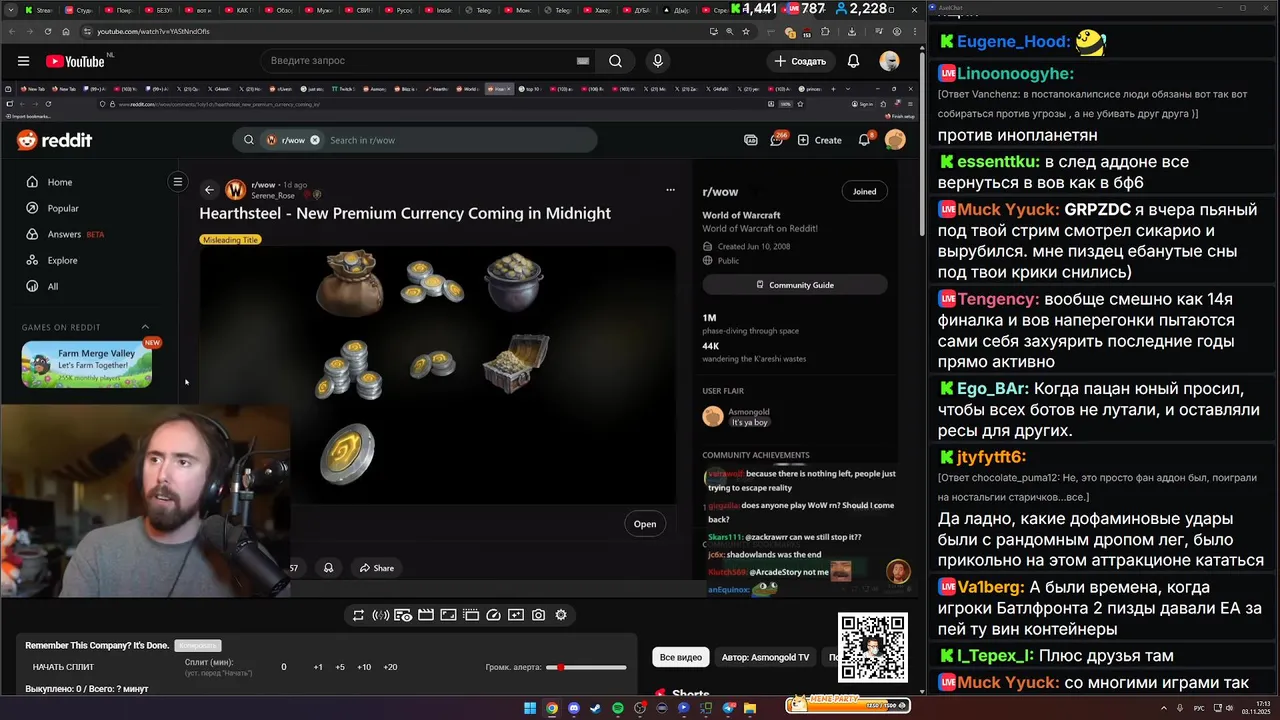Open YouTube notifications bell
The width and height of the screenshot is (1280, 720).
pyautogui.click(x=853, y=61)
